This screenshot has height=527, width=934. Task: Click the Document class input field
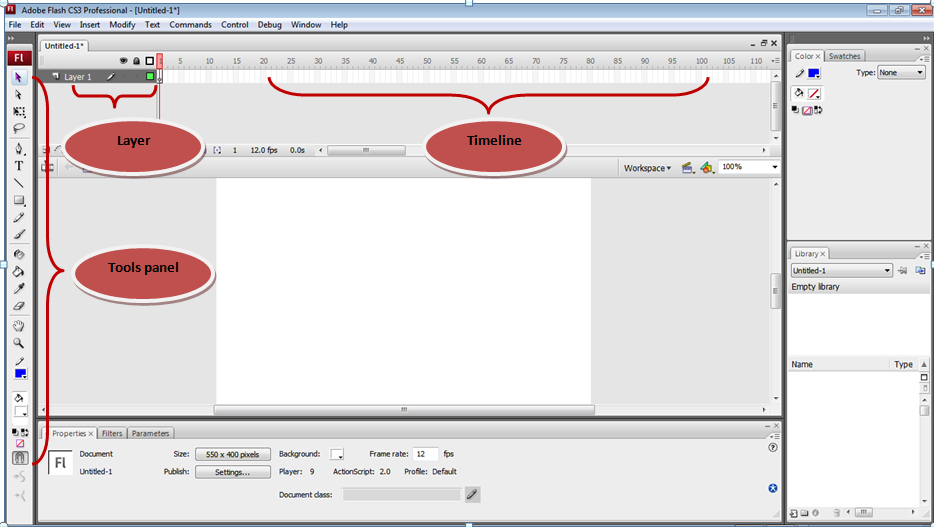tap(402, 494)
